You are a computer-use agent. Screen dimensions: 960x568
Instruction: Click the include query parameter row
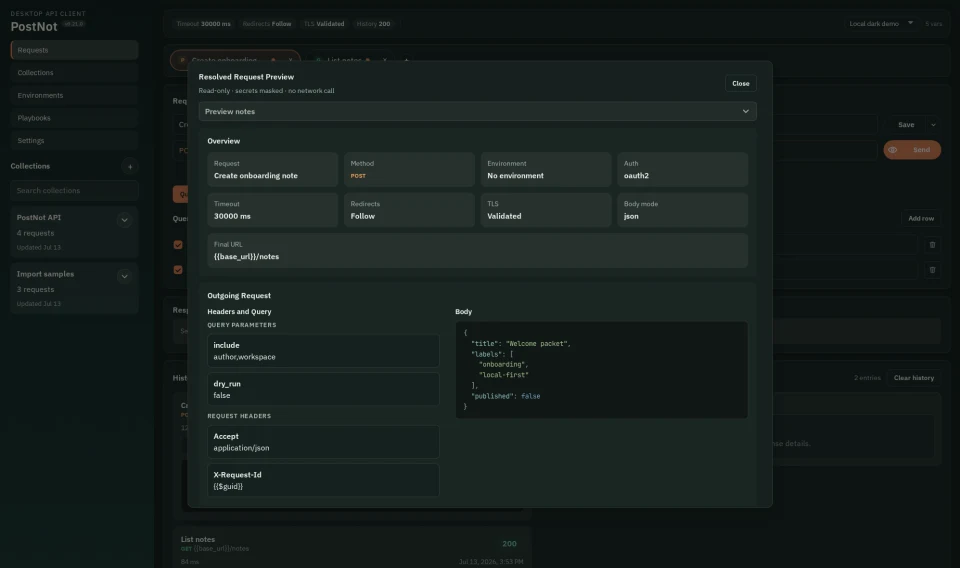[x=323, y=351]
